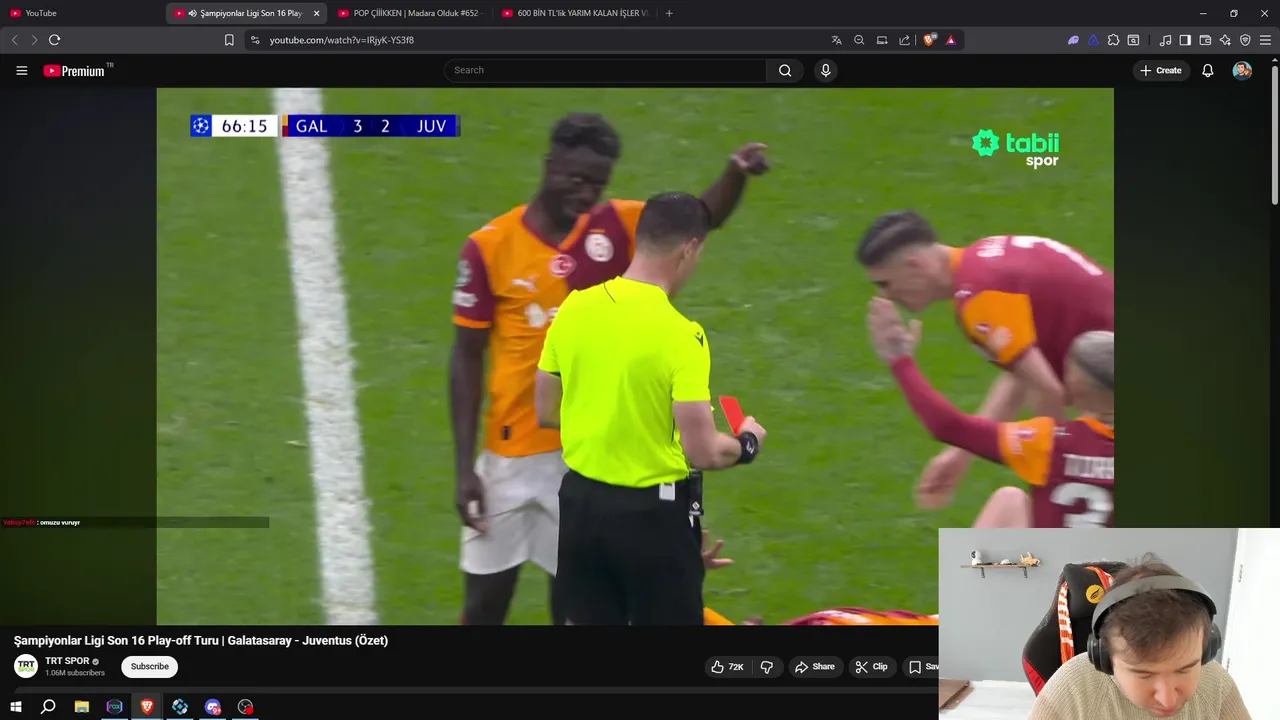Dislike the video
The width and height of the screenshot is (1280, 720).
(x=767, y=667)
